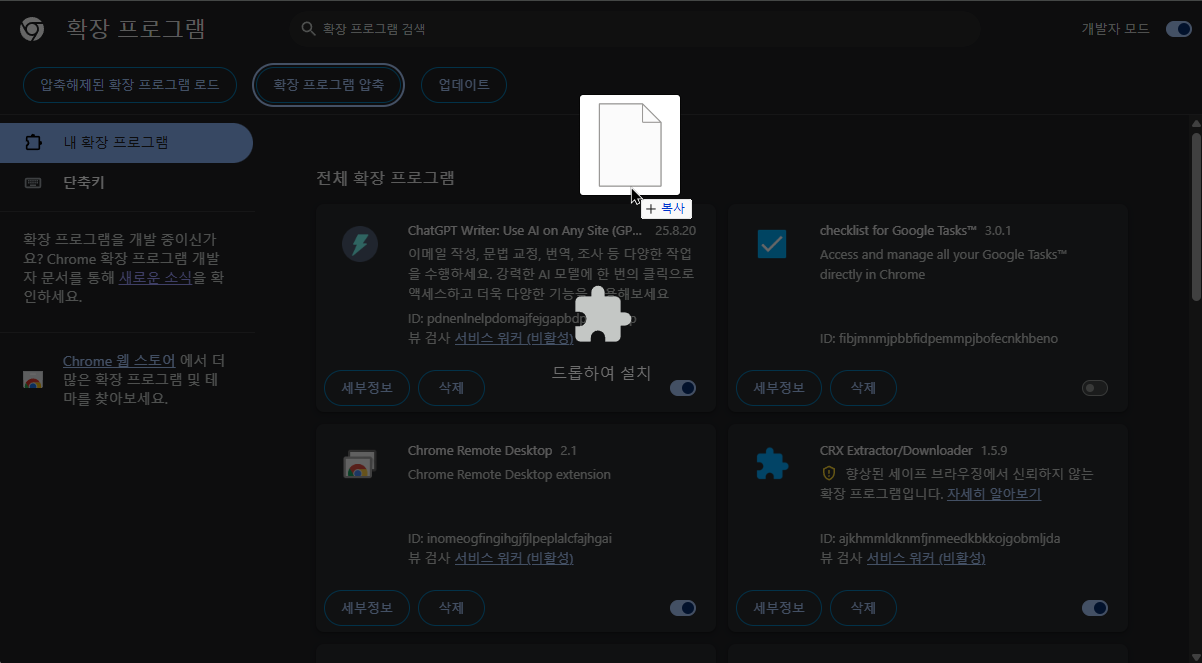This screenshot has width=1202, height=663.
Task: Click the extensions puzzle icon in sidebar
Action: click(33, 142)
